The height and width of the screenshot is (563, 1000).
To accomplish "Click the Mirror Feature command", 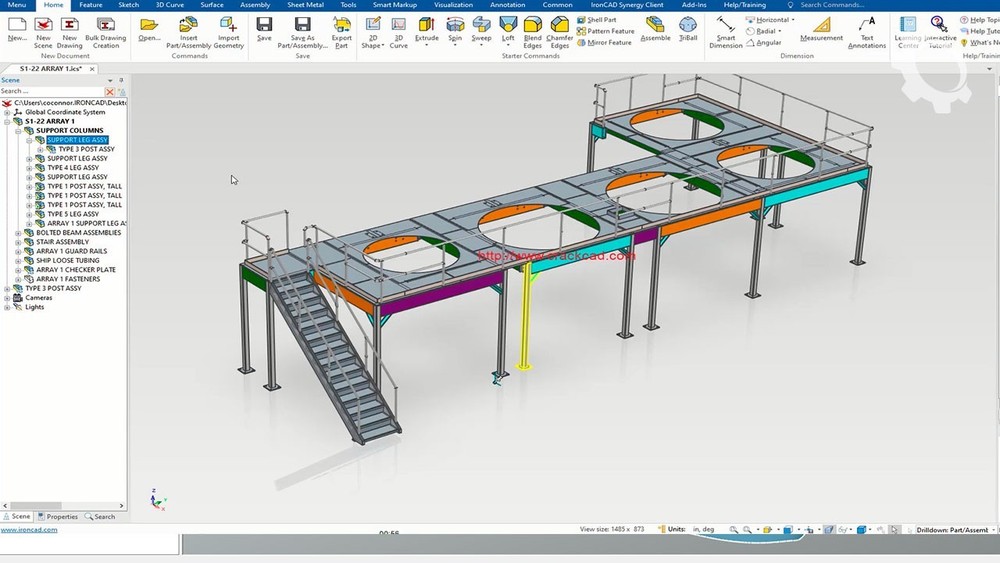I will point(605,42).
